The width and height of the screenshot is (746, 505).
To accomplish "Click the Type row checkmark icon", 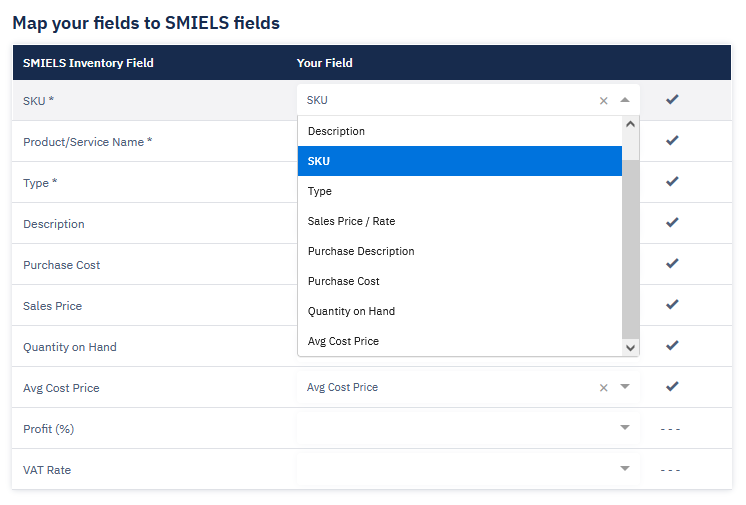I will [672, 181].
